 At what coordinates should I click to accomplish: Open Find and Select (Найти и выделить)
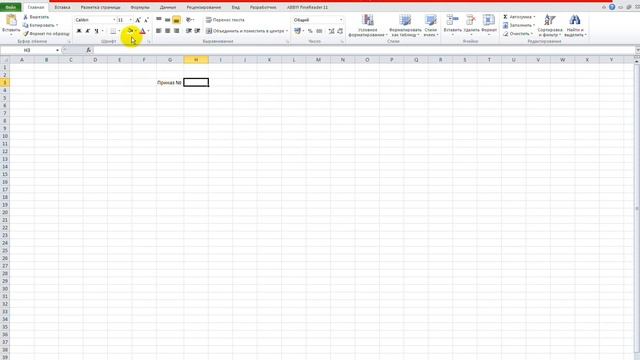(575, 25)
